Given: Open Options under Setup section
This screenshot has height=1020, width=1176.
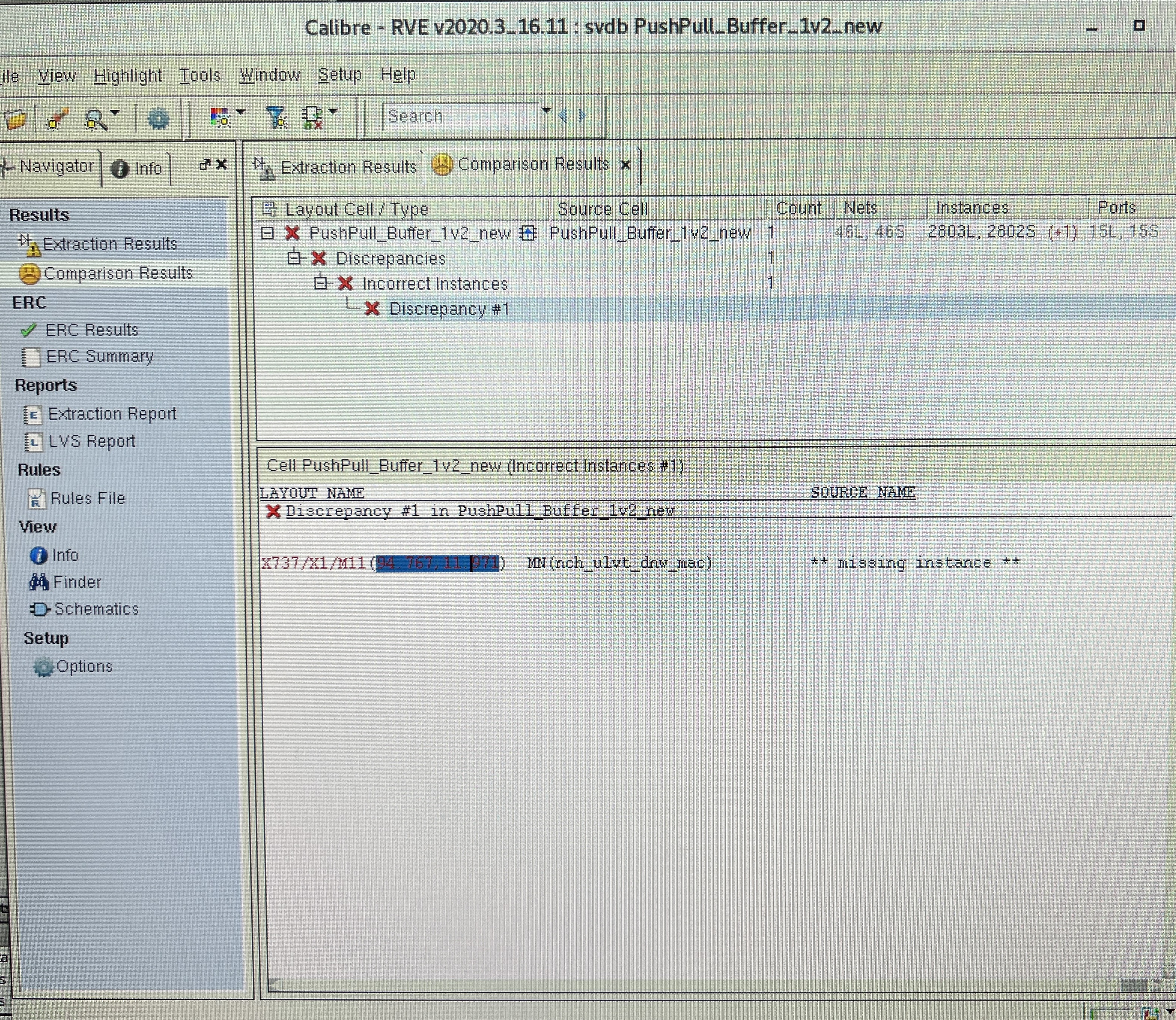Looking at the screenshot, I should (x=73, y=667).
